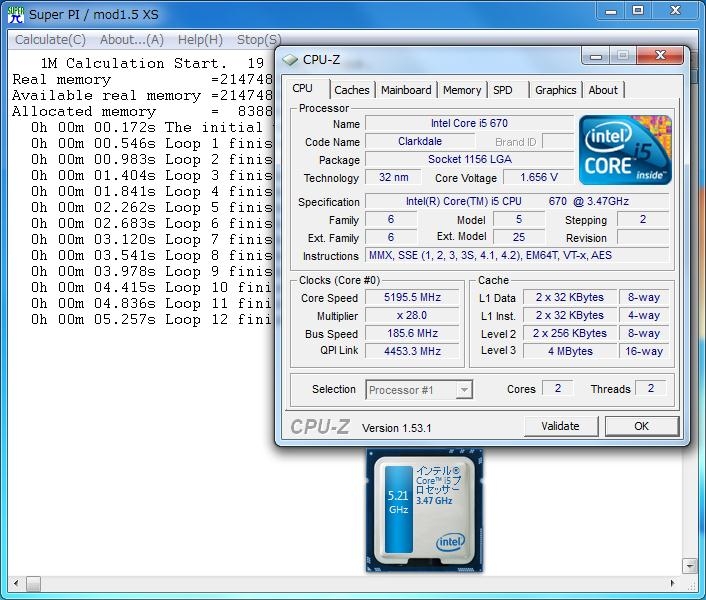Maximize the Super PI window
This screenshot has width=706, height=600.
coord(638,10)
